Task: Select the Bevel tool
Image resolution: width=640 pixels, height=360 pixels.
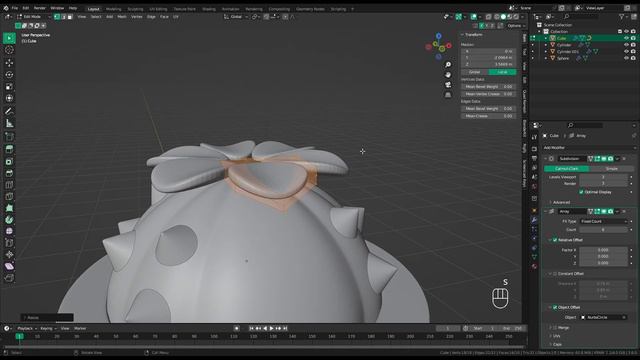Action: coord(9,173)
